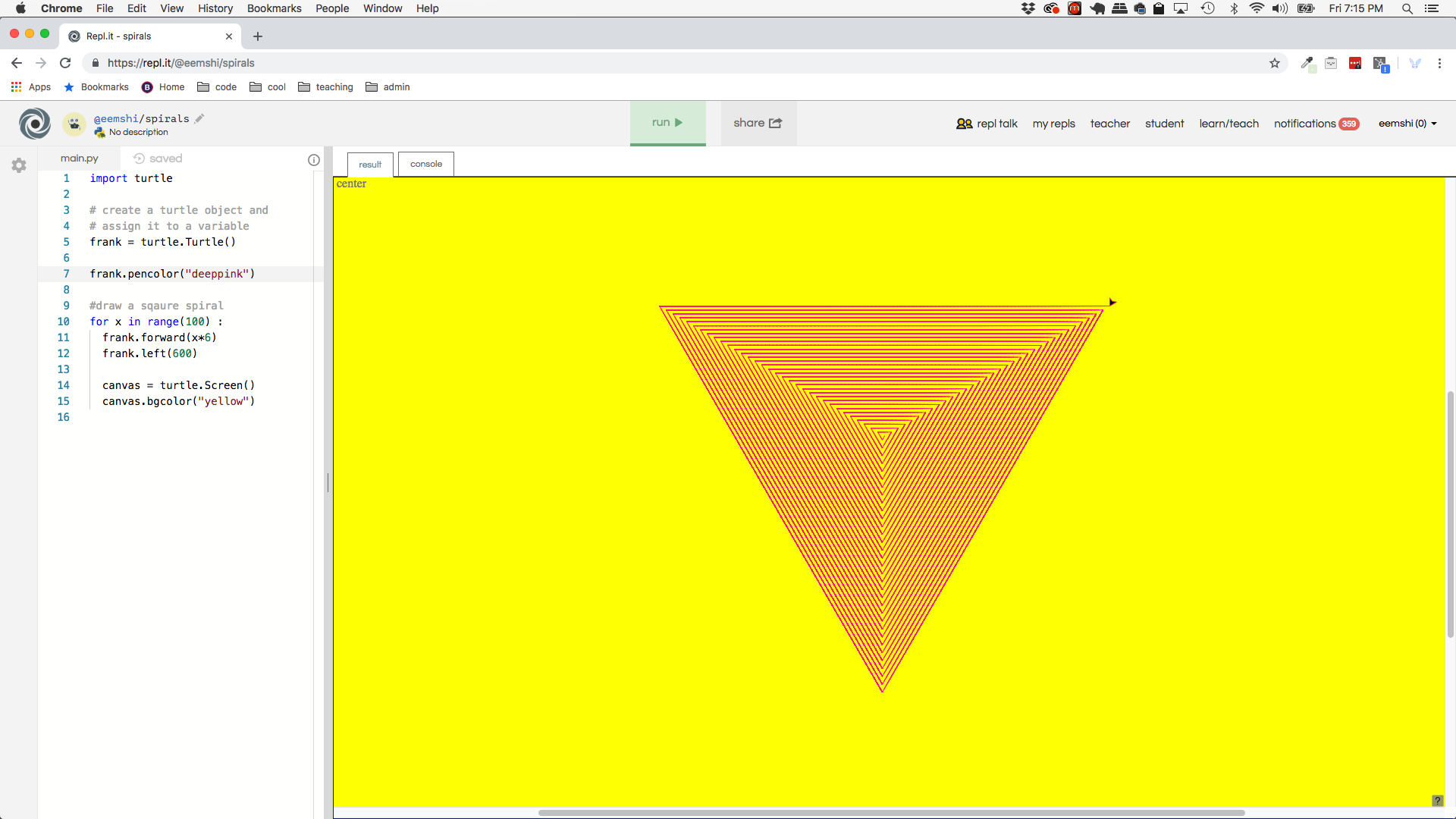The height and width of the screenshot is (819, 1456).
Task: Click the user avatar icon
Action: click(x=74, y=124)
